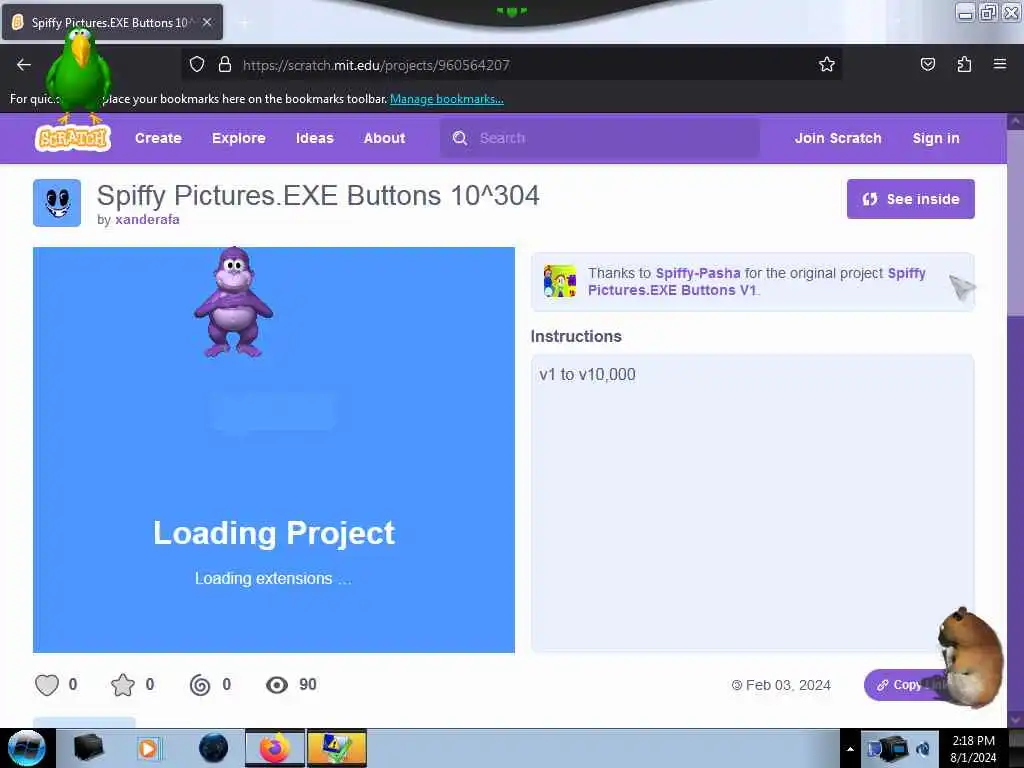Open the black folder taskbar icon

click(89, 748)
